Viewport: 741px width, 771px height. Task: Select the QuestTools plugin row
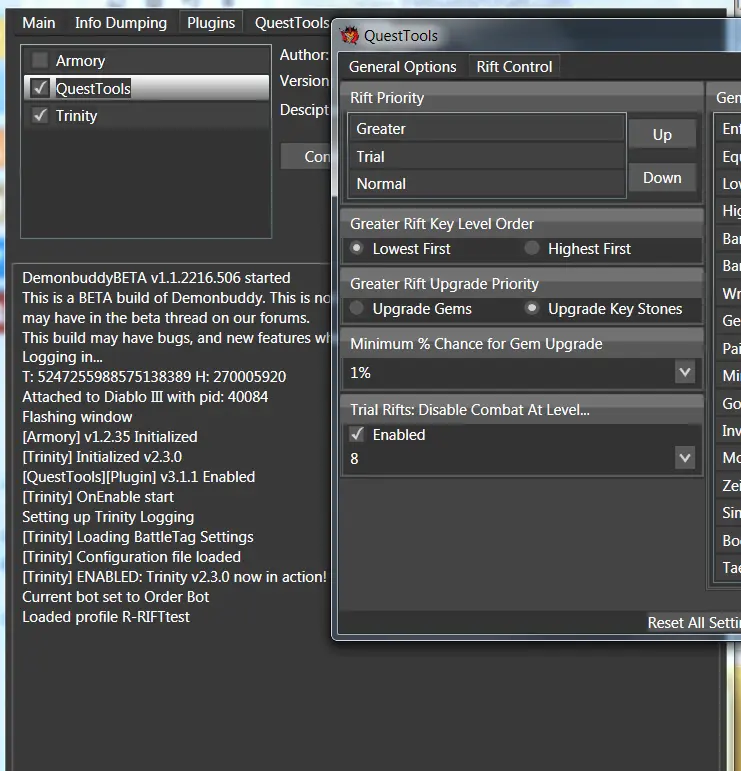click(147, 88)
